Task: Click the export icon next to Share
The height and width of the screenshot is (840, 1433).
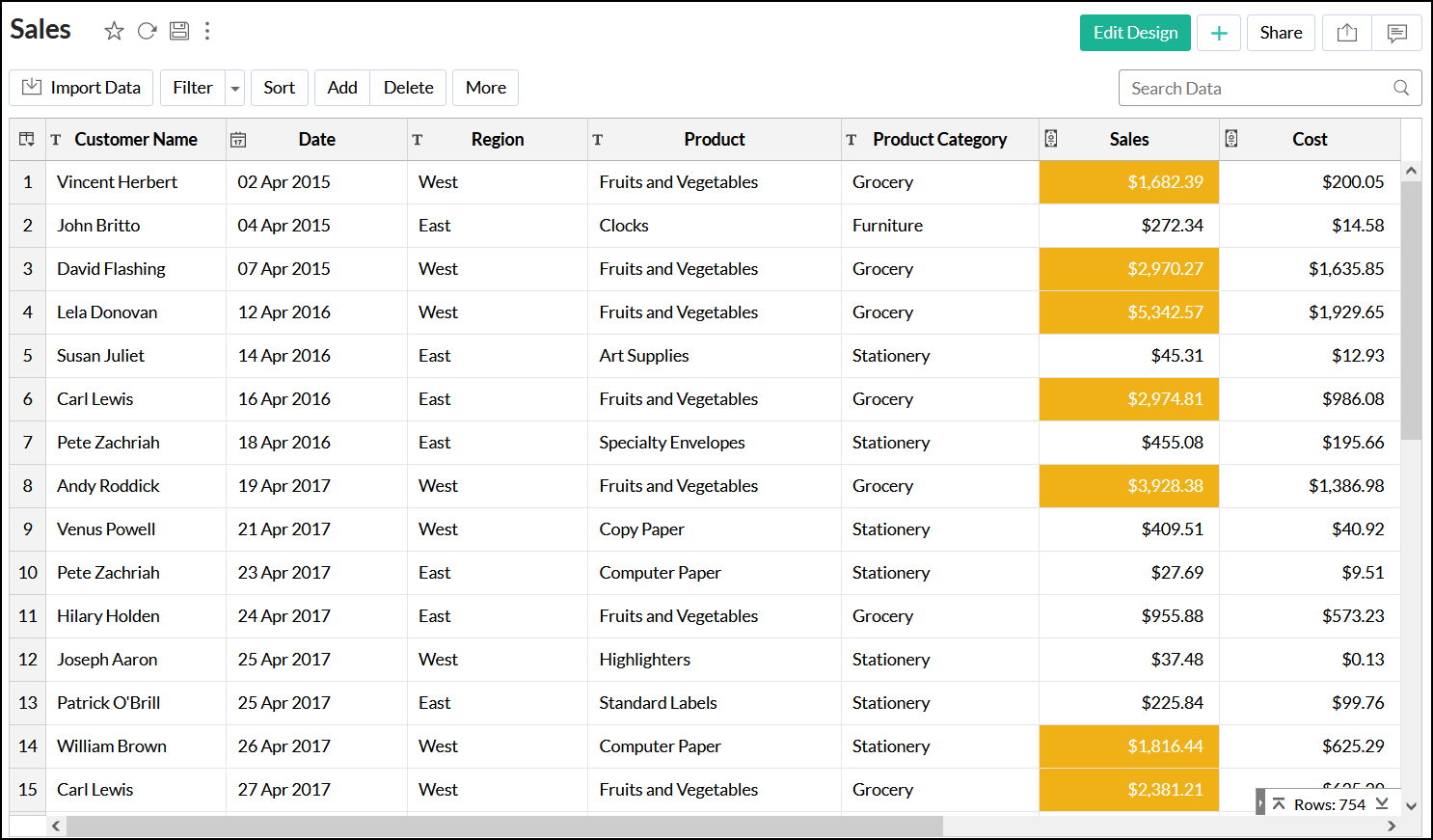Action: (1346, 33)
